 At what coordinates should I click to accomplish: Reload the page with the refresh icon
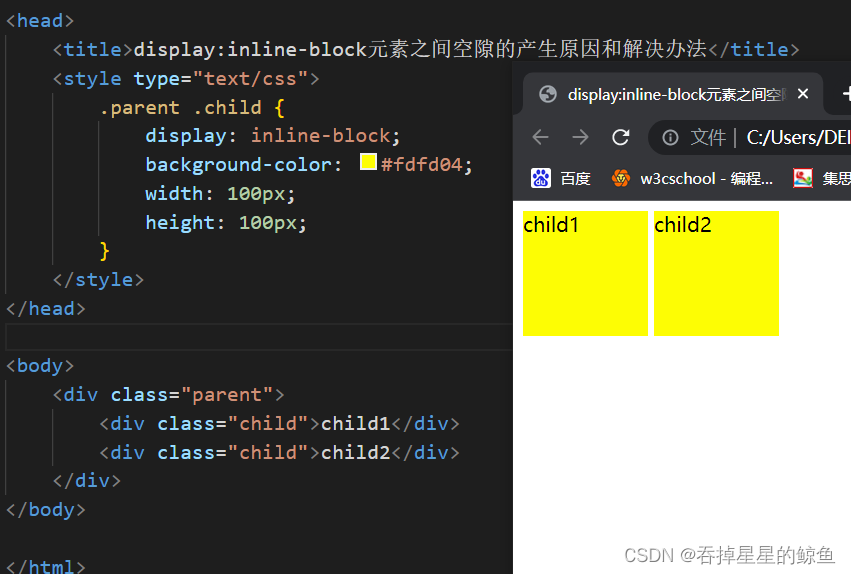(x=620, y=137)
